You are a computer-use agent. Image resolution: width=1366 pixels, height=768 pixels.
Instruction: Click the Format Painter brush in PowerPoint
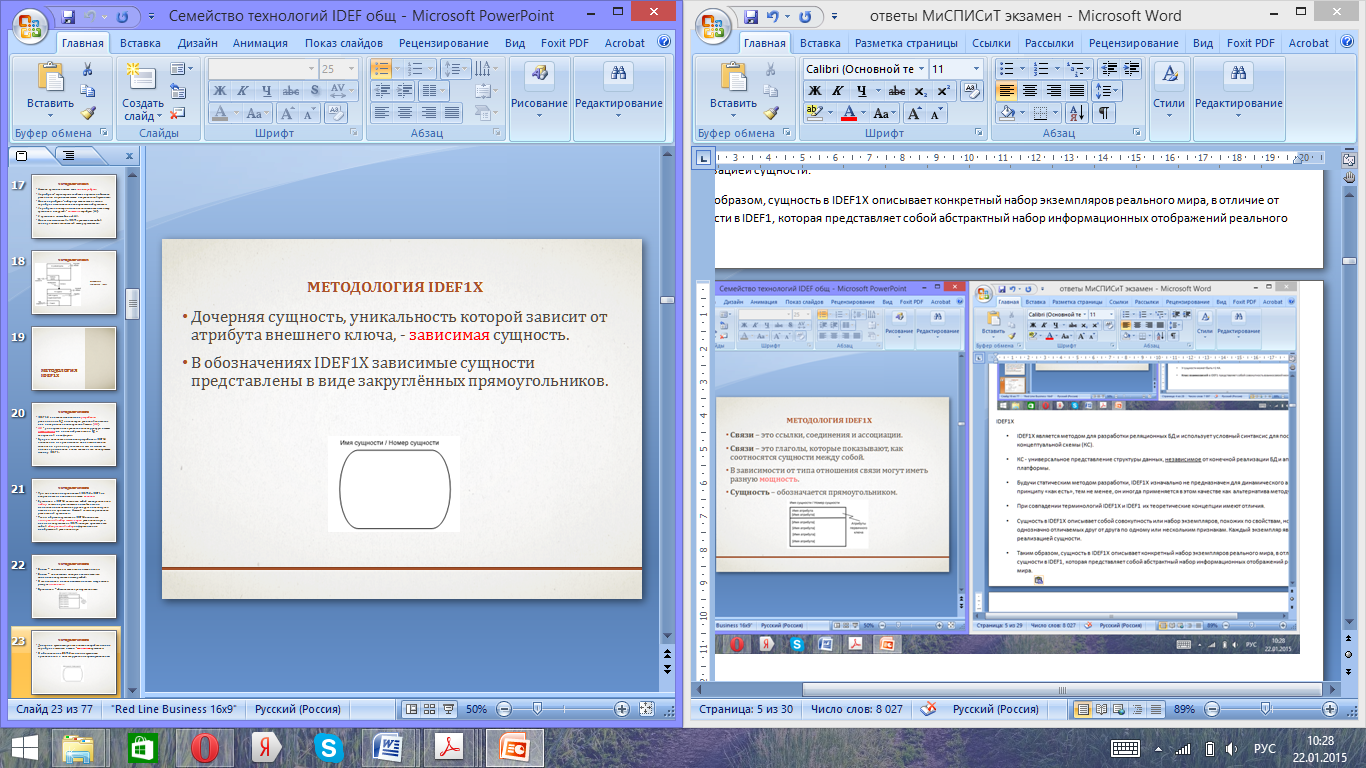coord(87,114)
